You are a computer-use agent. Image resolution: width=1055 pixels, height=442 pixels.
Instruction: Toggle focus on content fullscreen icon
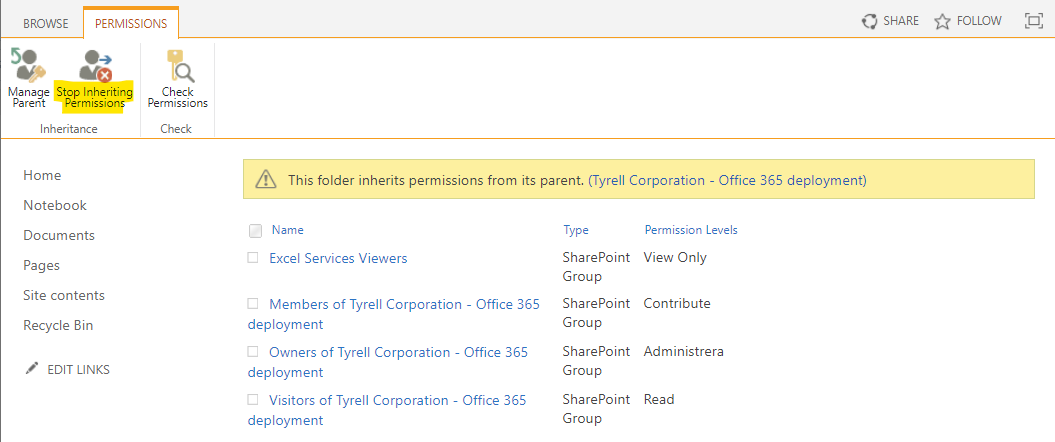1033,22
